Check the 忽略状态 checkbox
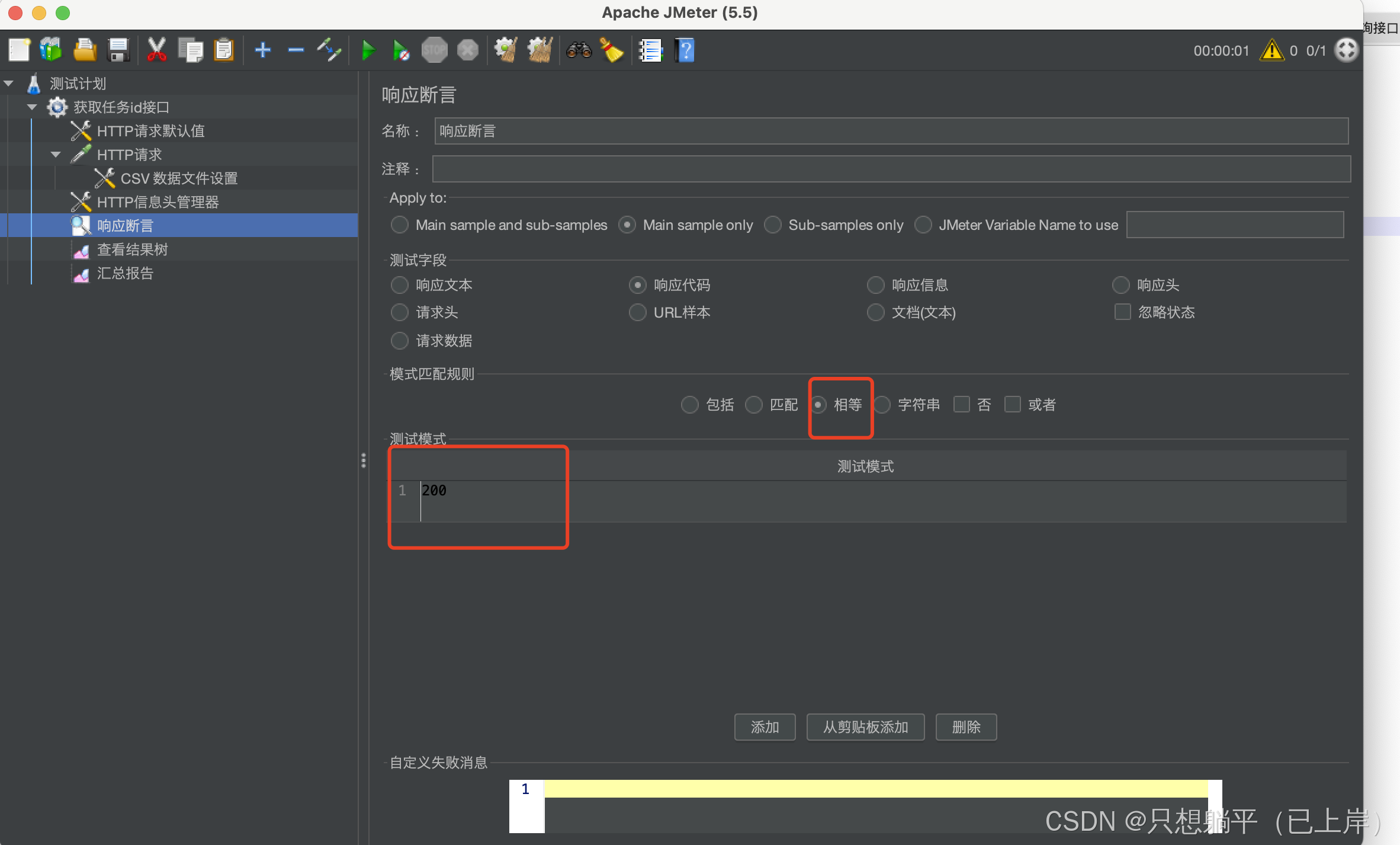Image resolution: width=1400 pixels, height=845 pixels. click(x=1122, y=312)
